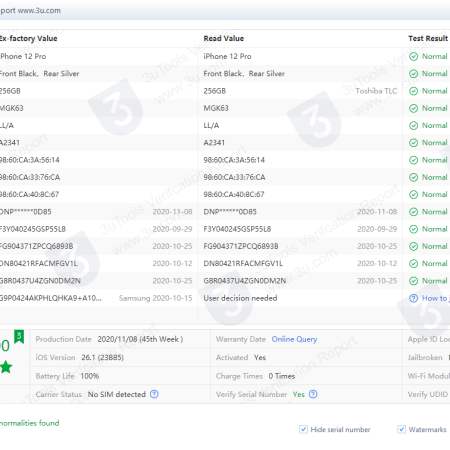
Task: Open help icon next to Verify Serial Number Yes
Action: point(313,394)
